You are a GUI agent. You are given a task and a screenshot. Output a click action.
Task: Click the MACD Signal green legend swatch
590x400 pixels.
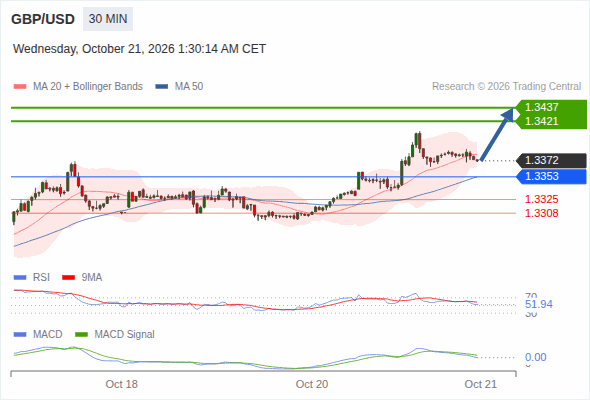pyautogui.click(x=81, y=335)
